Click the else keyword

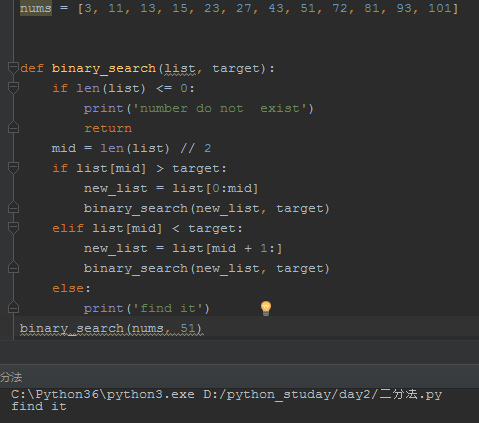coord(68,288)
